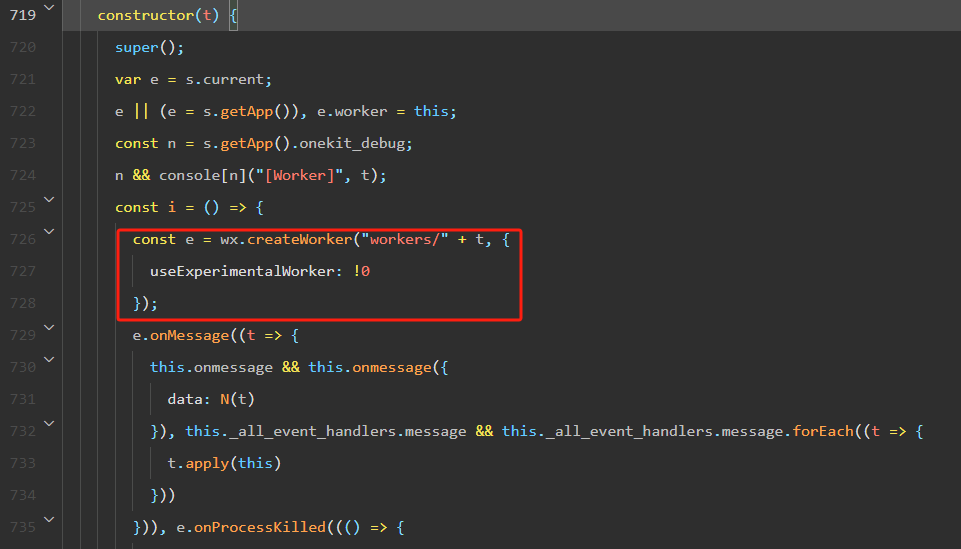Collapse the fold arrow at line 726
This screenshot has width=961, height=549.
(49, 232)
